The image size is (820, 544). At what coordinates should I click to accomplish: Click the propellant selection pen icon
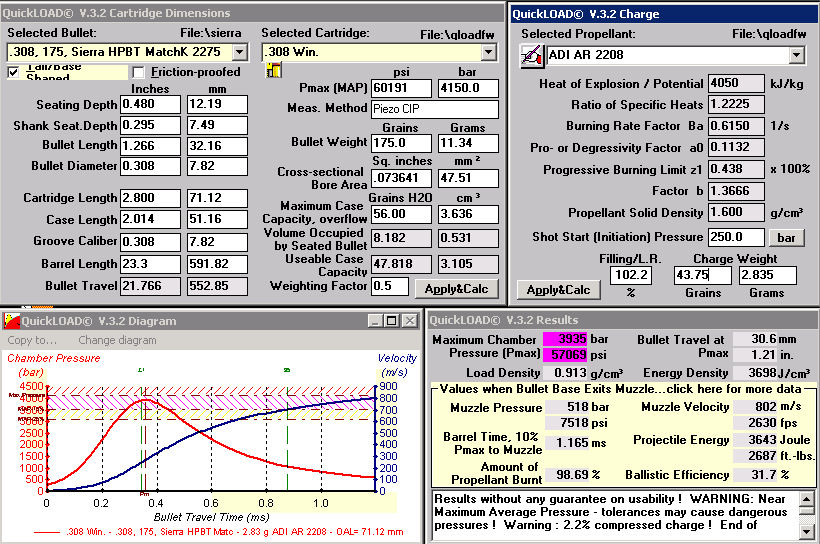[532, 55]
